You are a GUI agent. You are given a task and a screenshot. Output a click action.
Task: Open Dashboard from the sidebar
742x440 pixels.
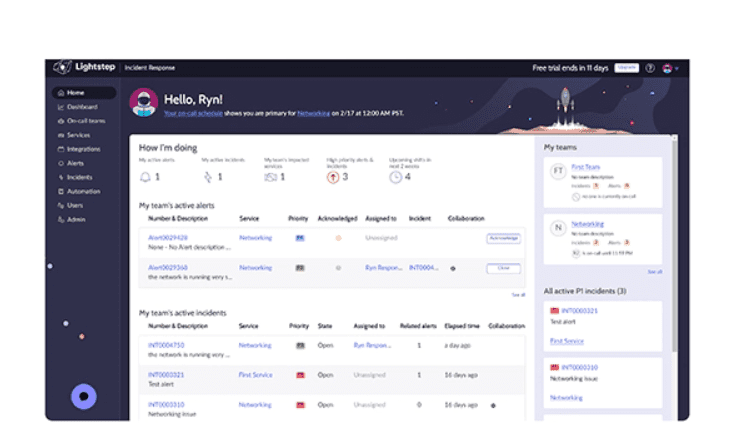click(82, 107)
